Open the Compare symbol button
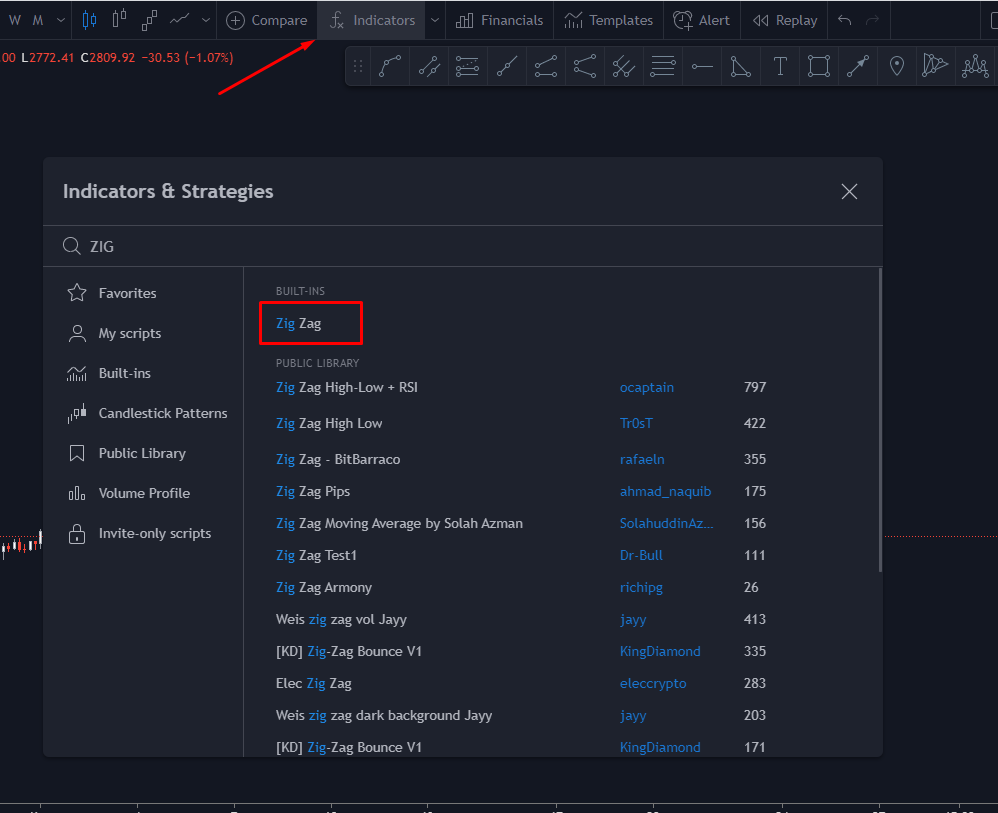This screenshot has width=998, height=813. (267, 20)
